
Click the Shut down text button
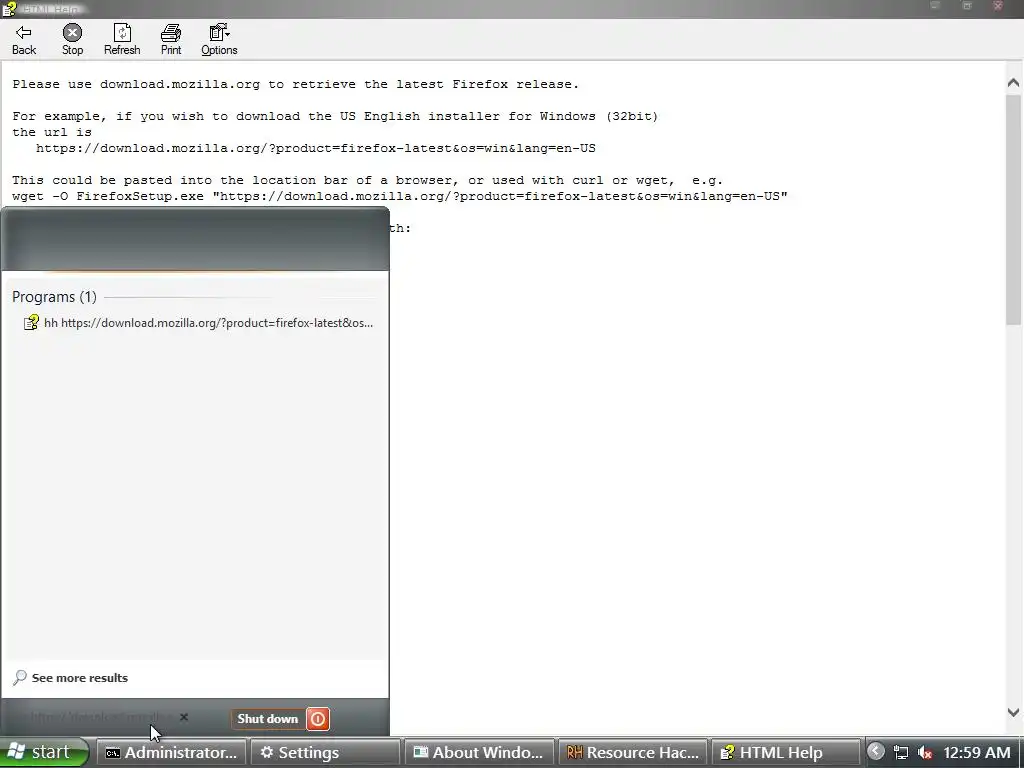[268, 719]
